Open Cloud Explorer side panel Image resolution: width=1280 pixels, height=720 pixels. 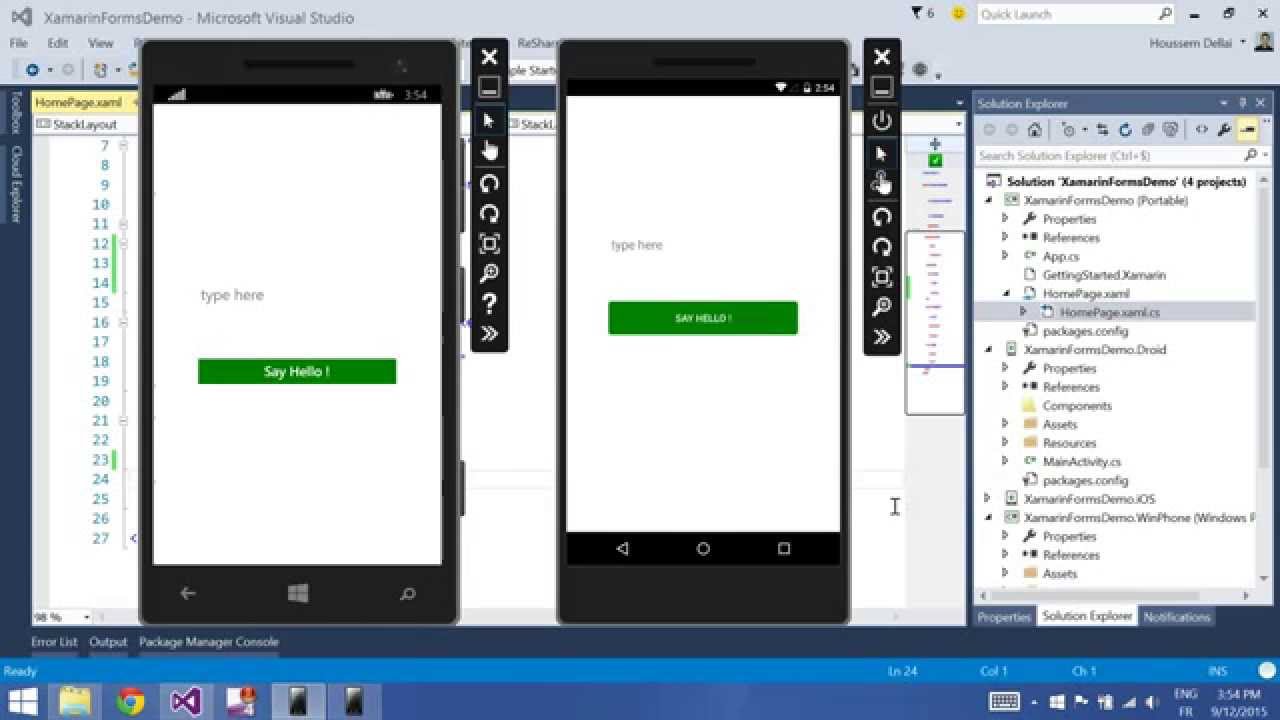tap(15, 184)
